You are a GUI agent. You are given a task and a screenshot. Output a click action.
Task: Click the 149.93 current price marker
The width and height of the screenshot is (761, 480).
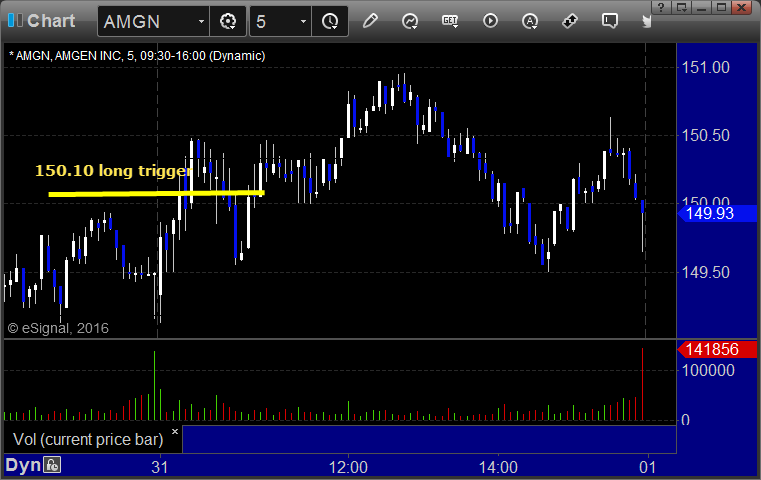[x=717, y=213]
